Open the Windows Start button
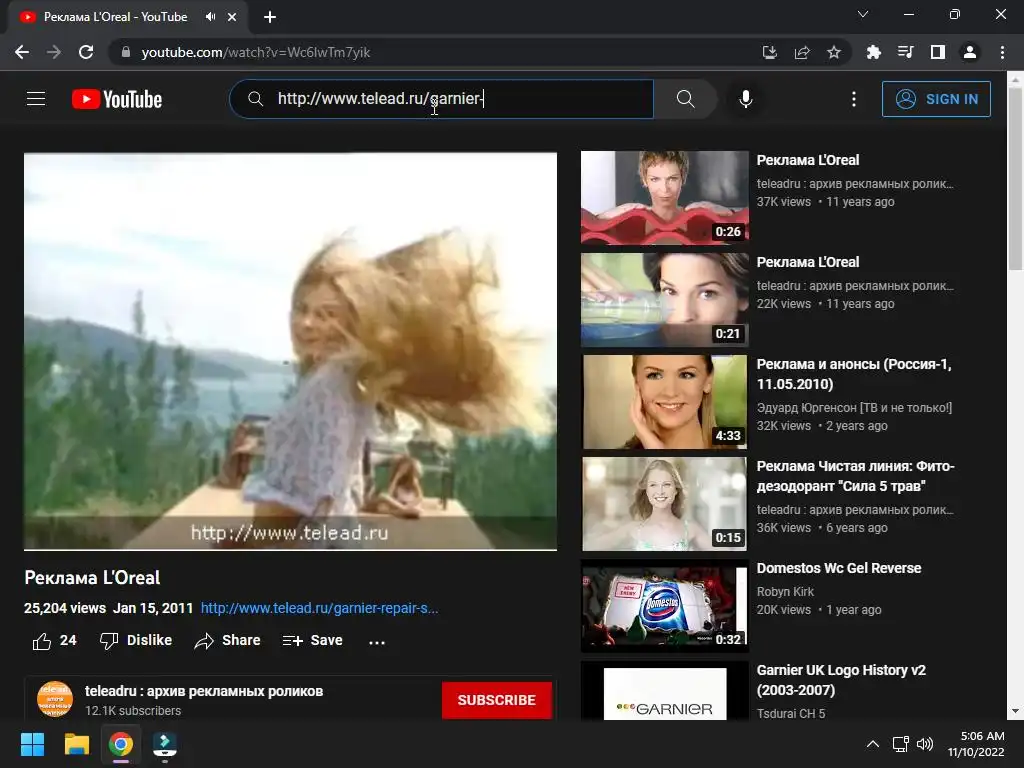The height and width of the screenshot is (768, 1024). tap(32, 744)
